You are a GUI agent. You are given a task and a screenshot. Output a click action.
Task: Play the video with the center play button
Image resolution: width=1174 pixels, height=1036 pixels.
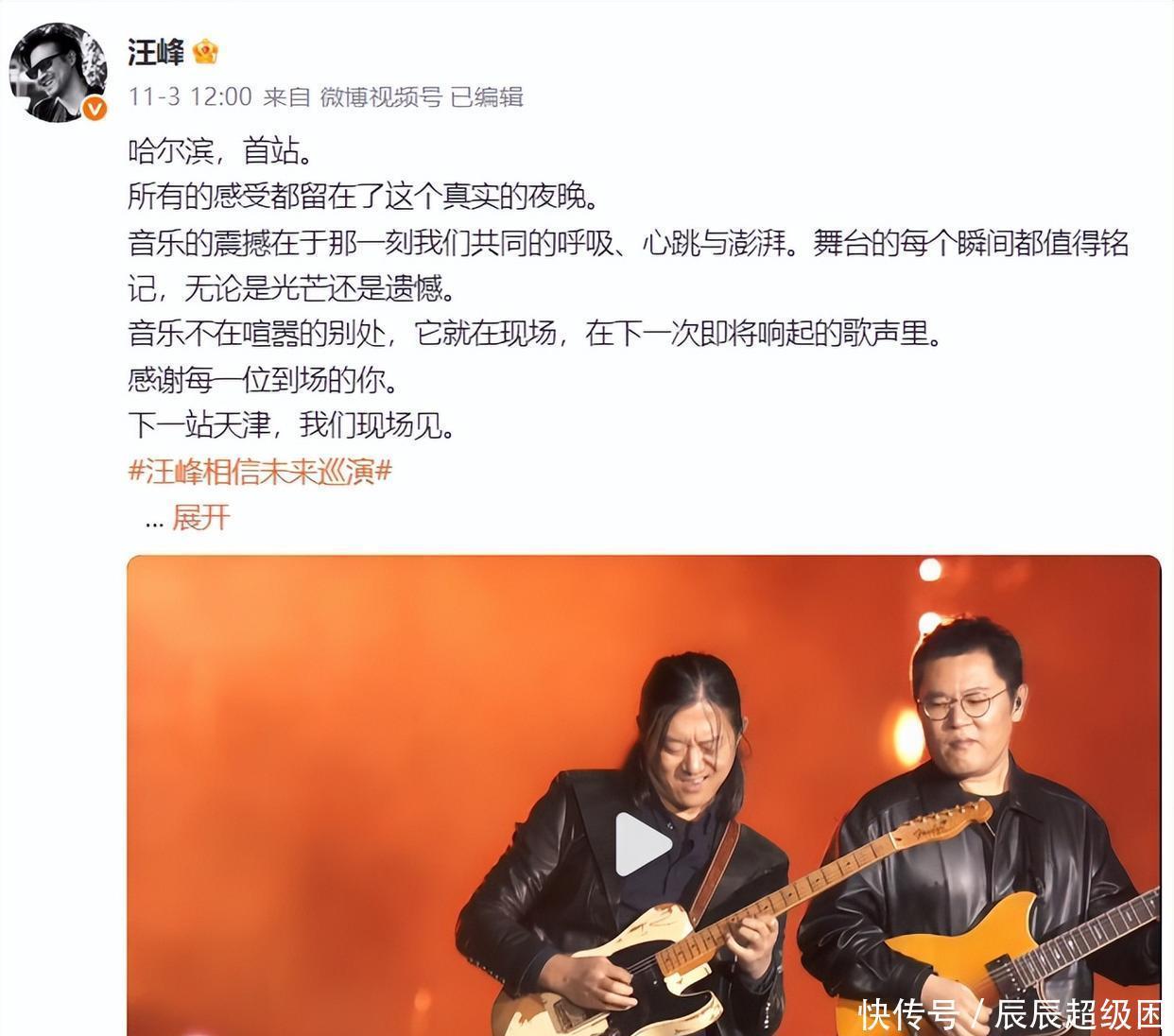click(x=644, y=844)
